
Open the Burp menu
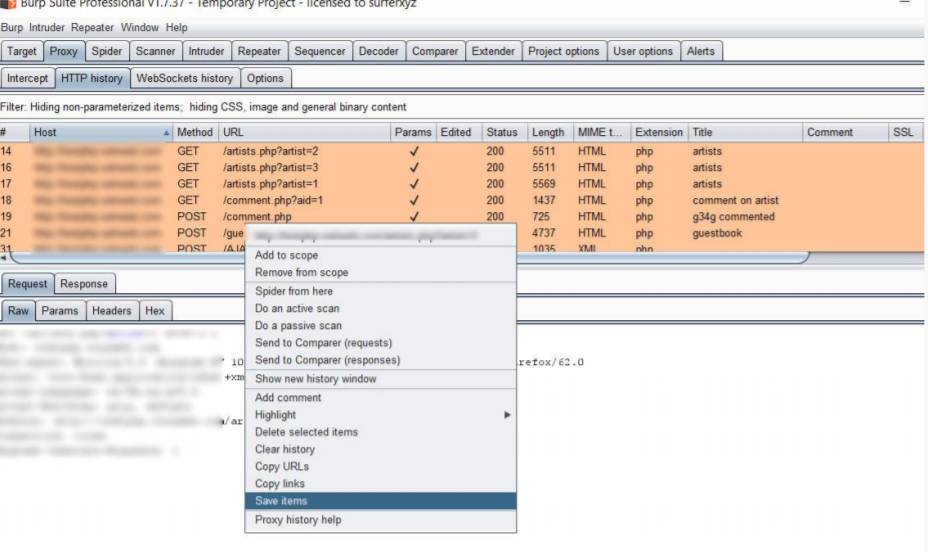[x=12, y=27]
